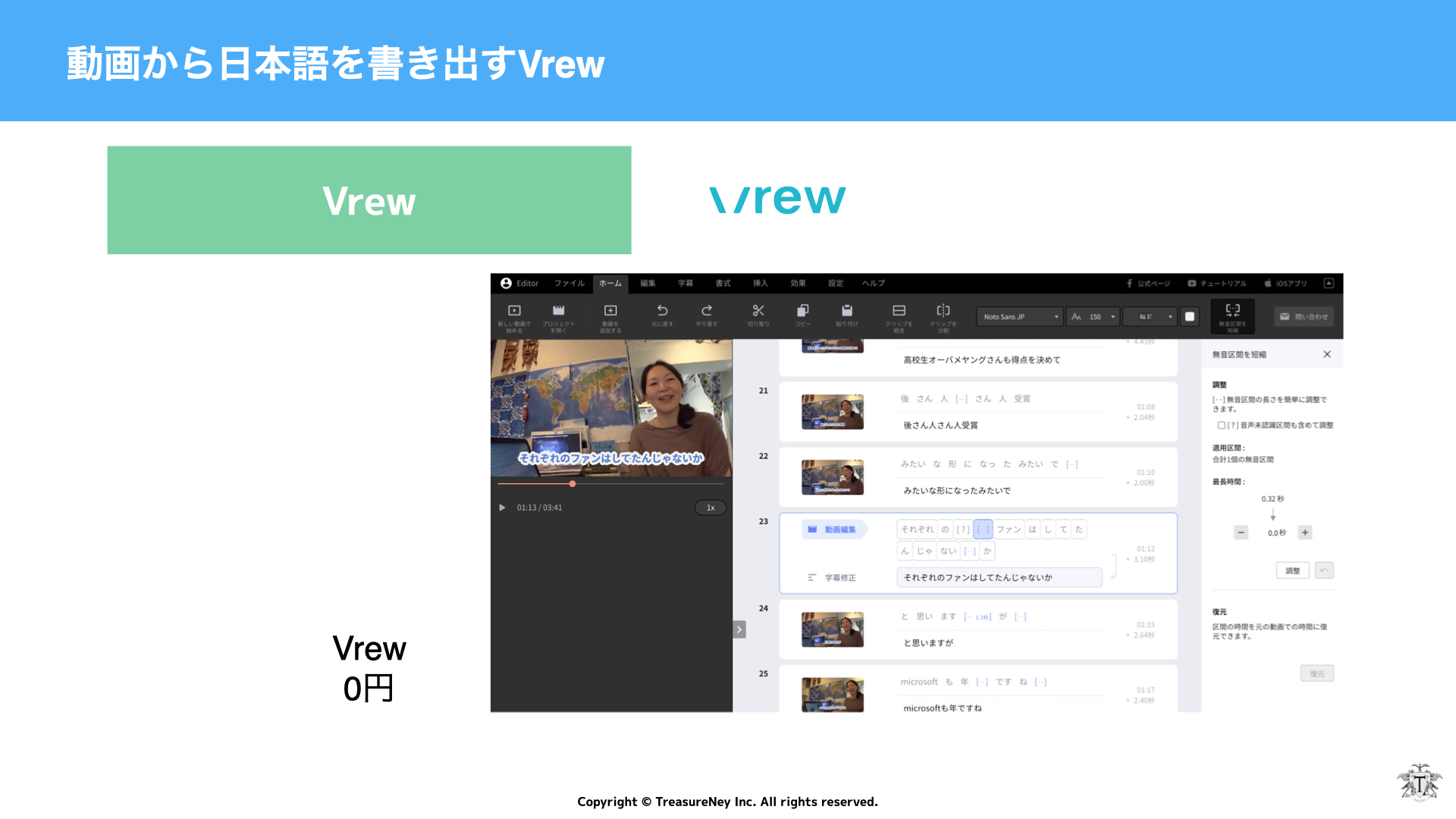Viewport: 1456px width, 819px height.
Task: Click the collapse-ribbon icon at menu bar right
Action: click(1329, 284)
